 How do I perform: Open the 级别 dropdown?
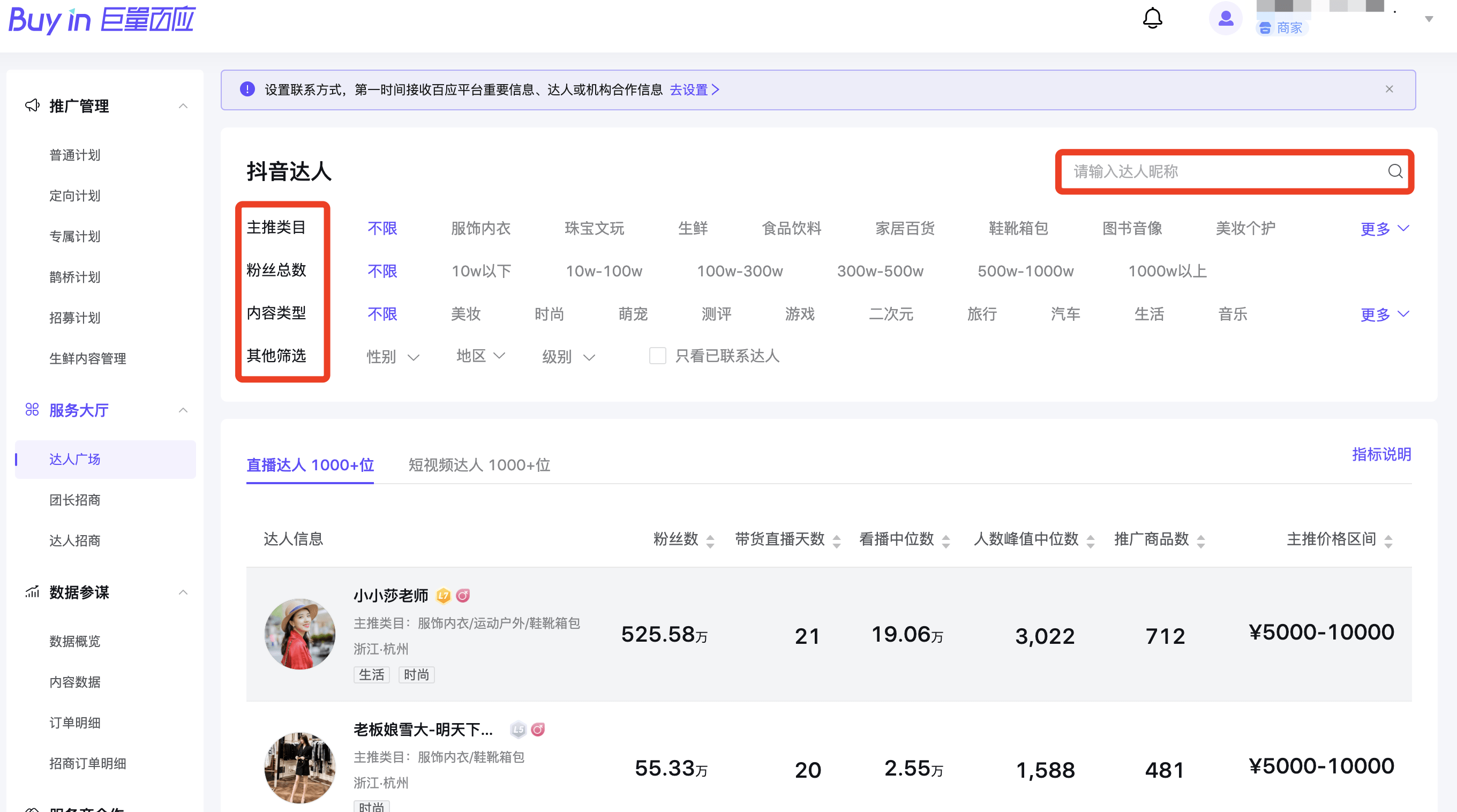coord(568,357)
